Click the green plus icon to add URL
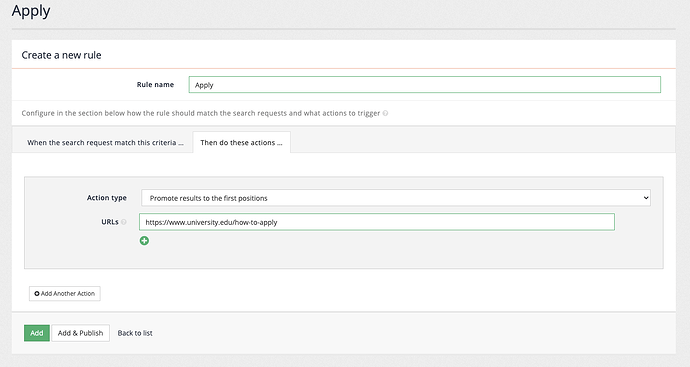 pyautogui.click(x=144, y=241)
